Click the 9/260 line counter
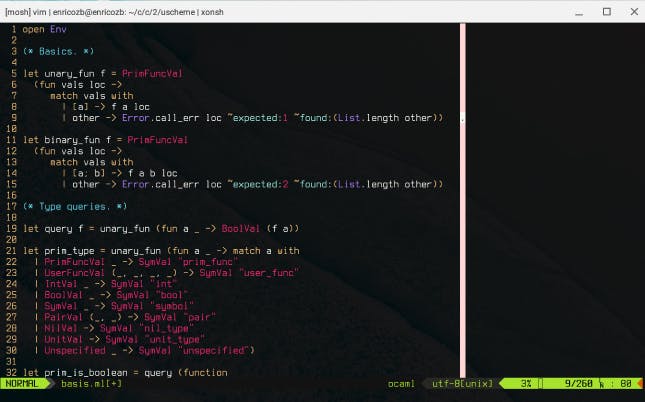This screenshot has width=645, height=402. 578,383
